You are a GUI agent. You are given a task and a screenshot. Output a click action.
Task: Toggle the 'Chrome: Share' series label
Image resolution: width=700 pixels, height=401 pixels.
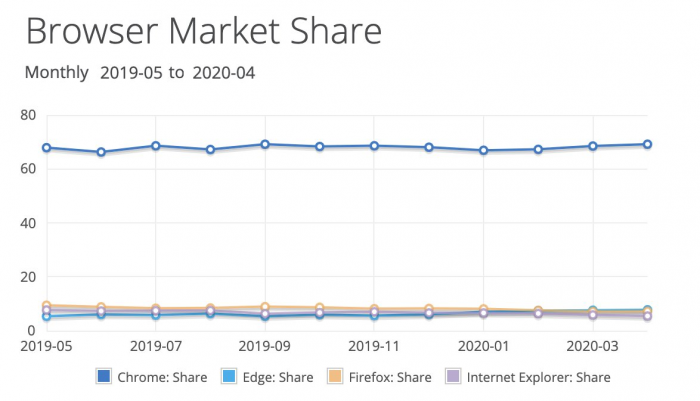pyautogui.click(x=160, y=377)
